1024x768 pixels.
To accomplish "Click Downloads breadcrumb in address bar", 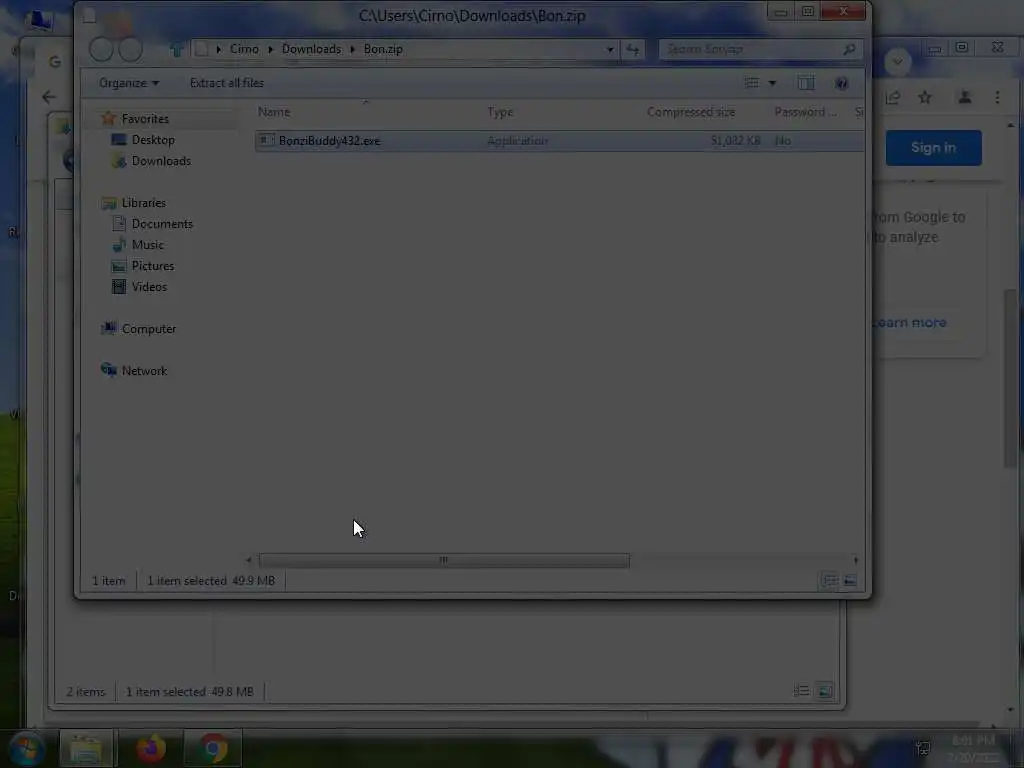I will point(311,49).
